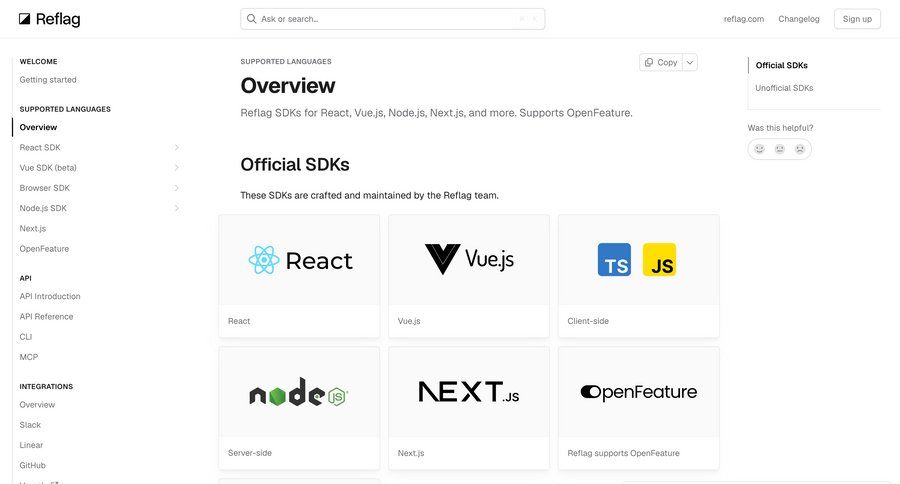Select the neutral face feedback icon

[779, 149]
